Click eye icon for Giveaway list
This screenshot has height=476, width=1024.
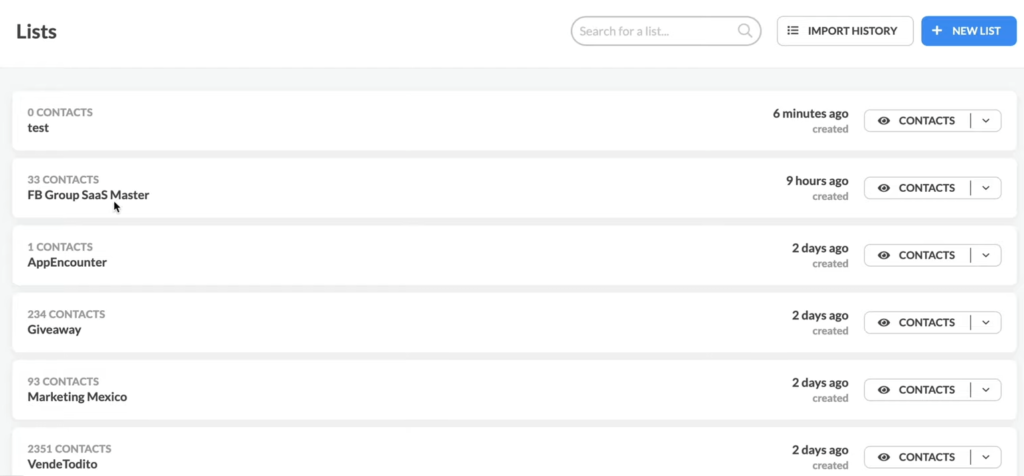click(x=884, y=323)
